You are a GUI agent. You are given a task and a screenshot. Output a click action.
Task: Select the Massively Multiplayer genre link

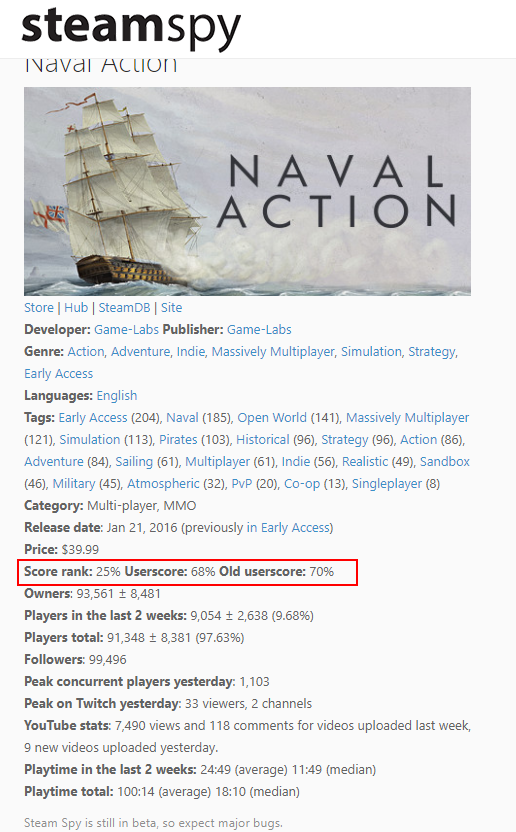[x=273, y=352]
